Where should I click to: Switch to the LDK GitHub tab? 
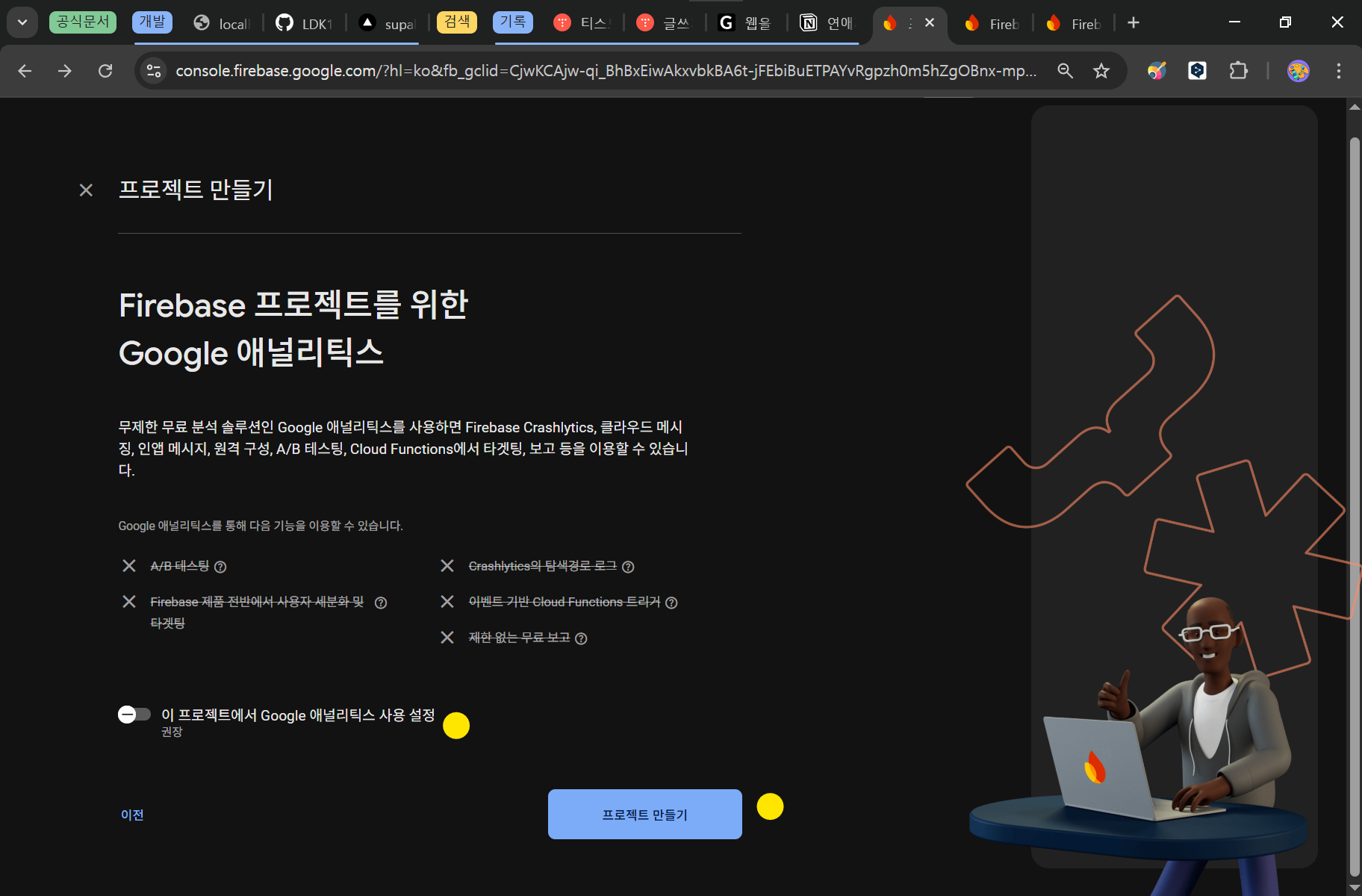click(304, 23)
